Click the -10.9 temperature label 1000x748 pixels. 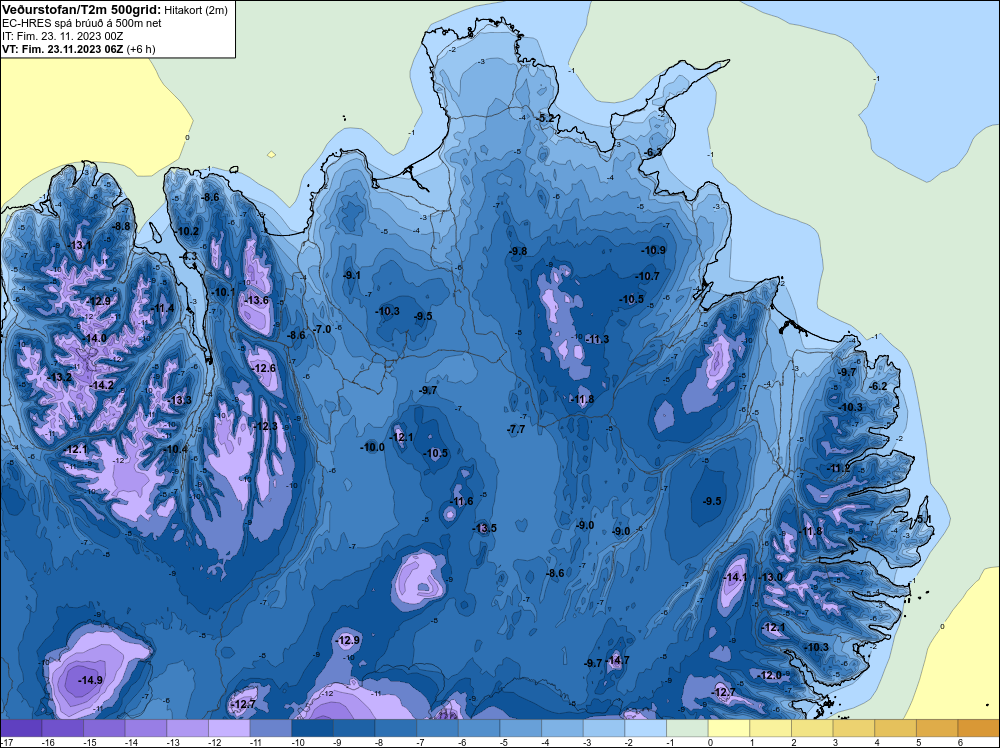click(x=654, y=251)
